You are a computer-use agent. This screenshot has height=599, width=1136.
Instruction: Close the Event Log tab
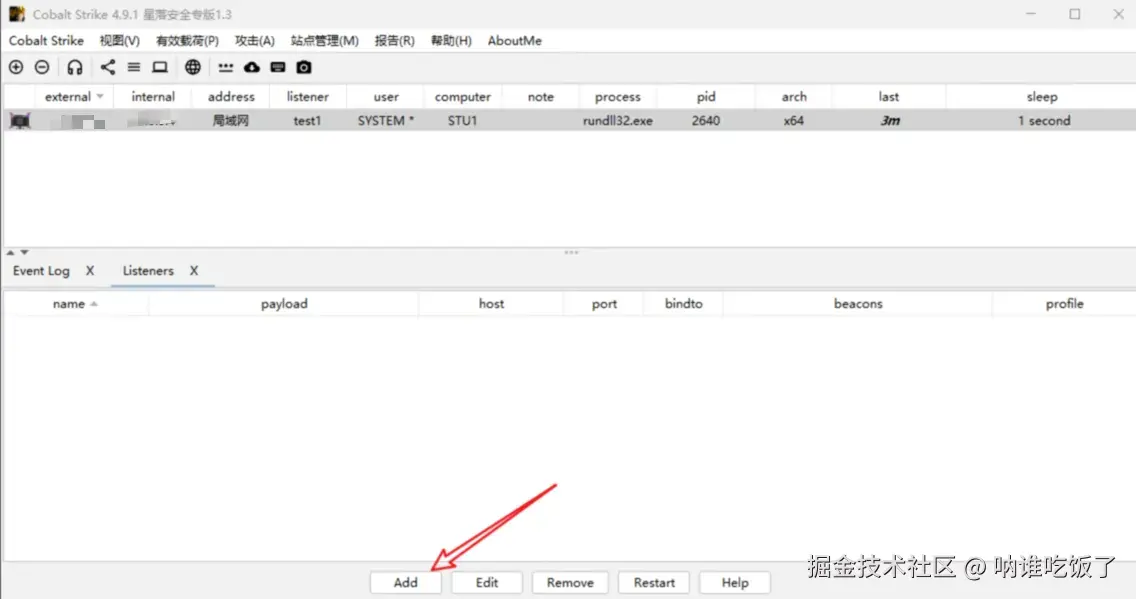tap(90, 271)
